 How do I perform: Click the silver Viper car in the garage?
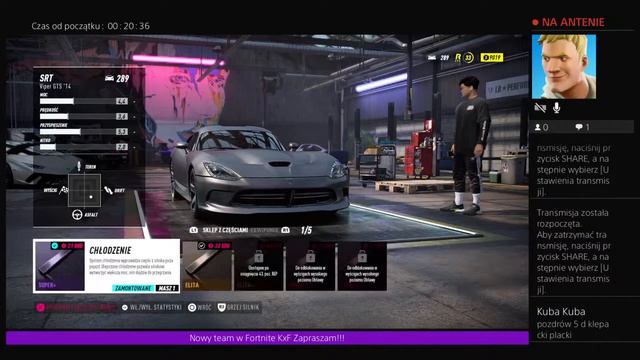pyautogui.click(x=260, y=171)
